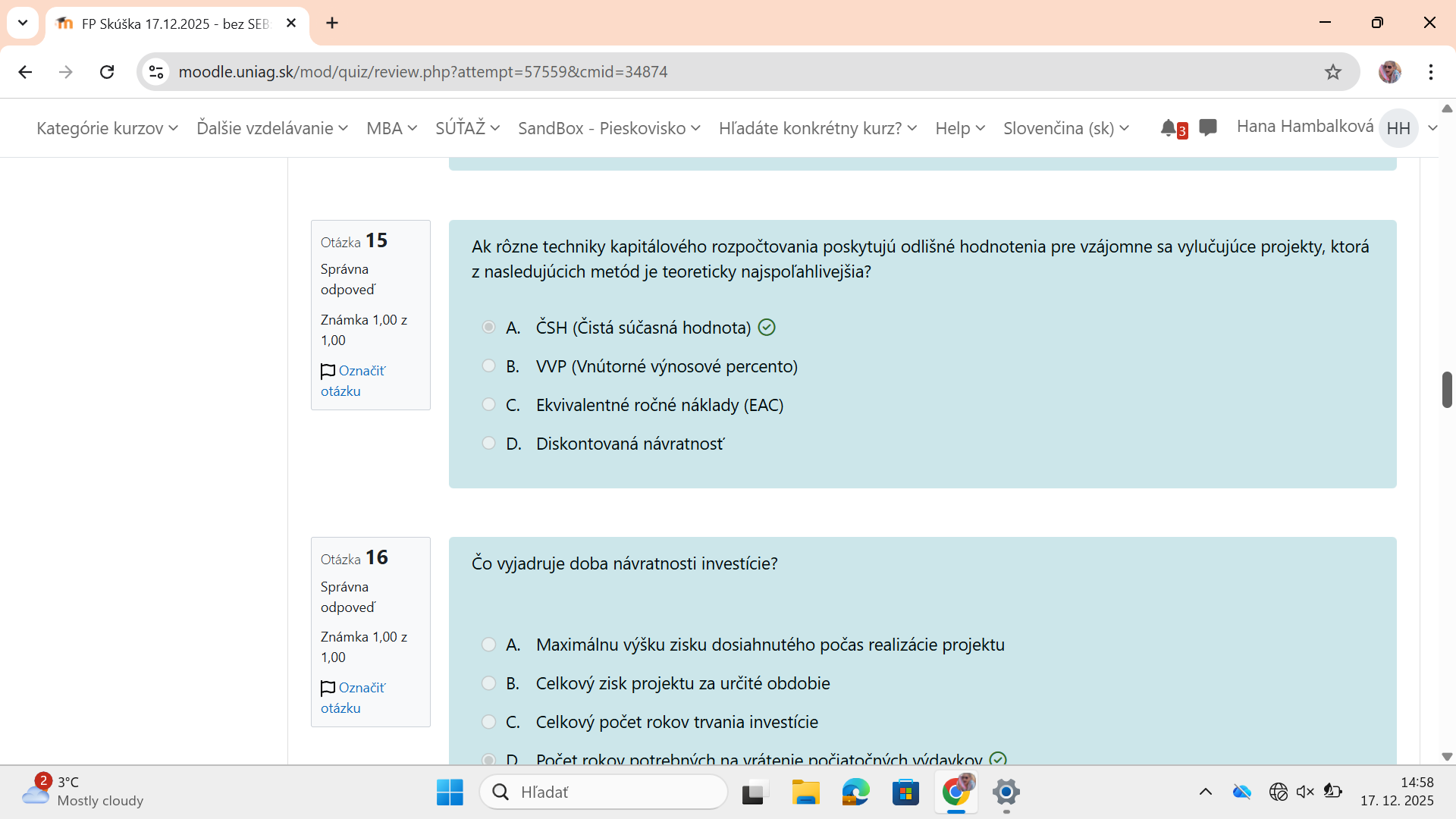Image resolution: width=1456 pixels, height=819 pixels.
Task: Click the site information icon in the address bar
Action: pos(156,72)
